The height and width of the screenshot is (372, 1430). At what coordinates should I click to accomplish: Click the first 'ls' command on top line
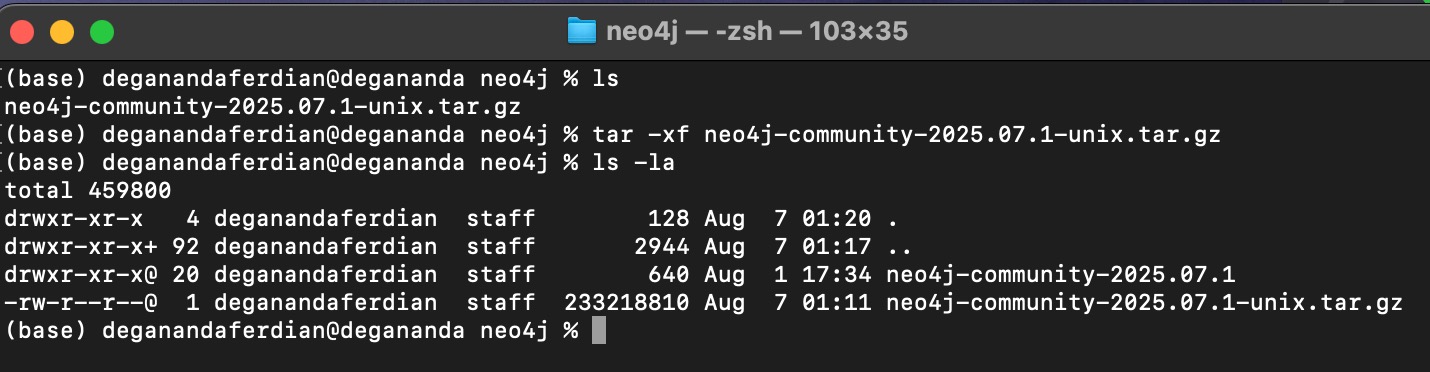pyautogui.click(x=608, y=78)
